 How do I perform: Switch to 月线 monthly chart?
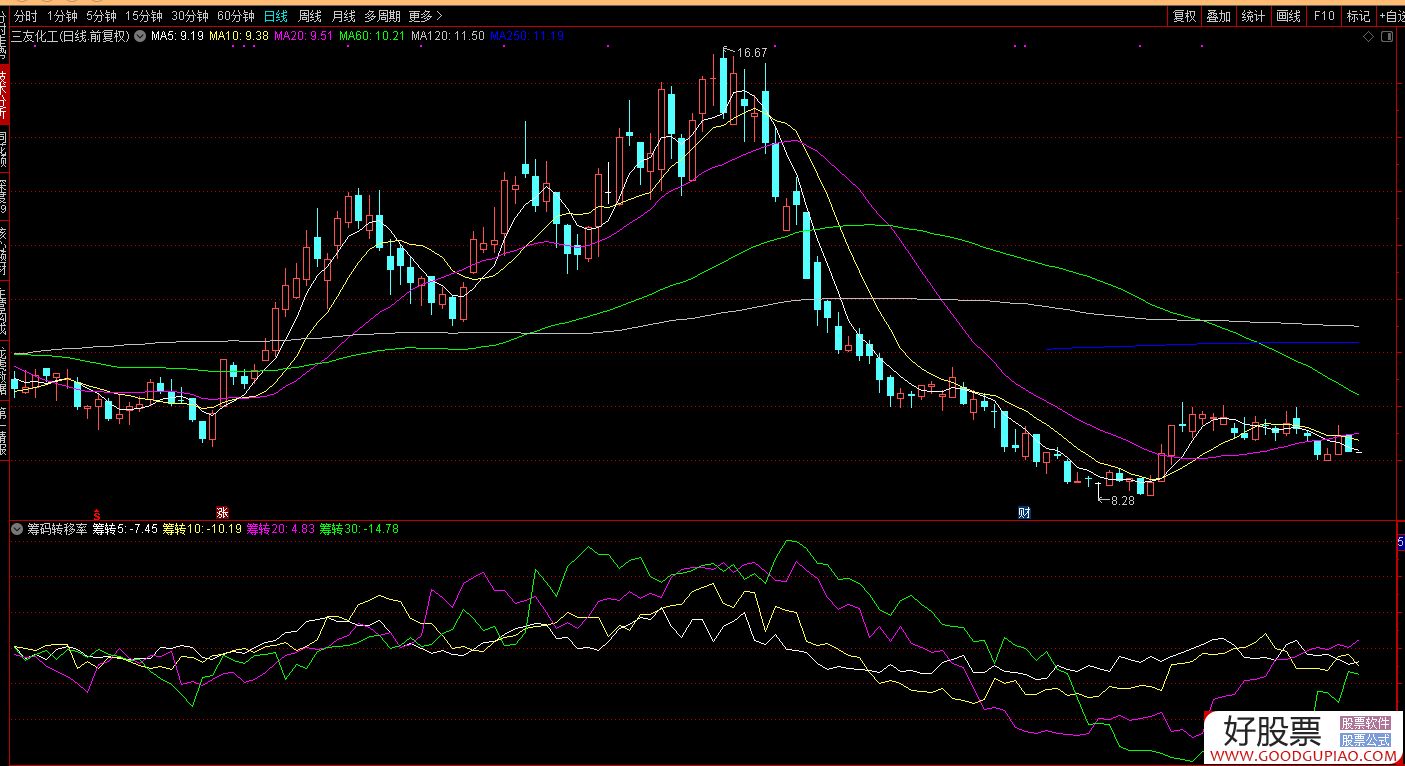click(343, 16)
